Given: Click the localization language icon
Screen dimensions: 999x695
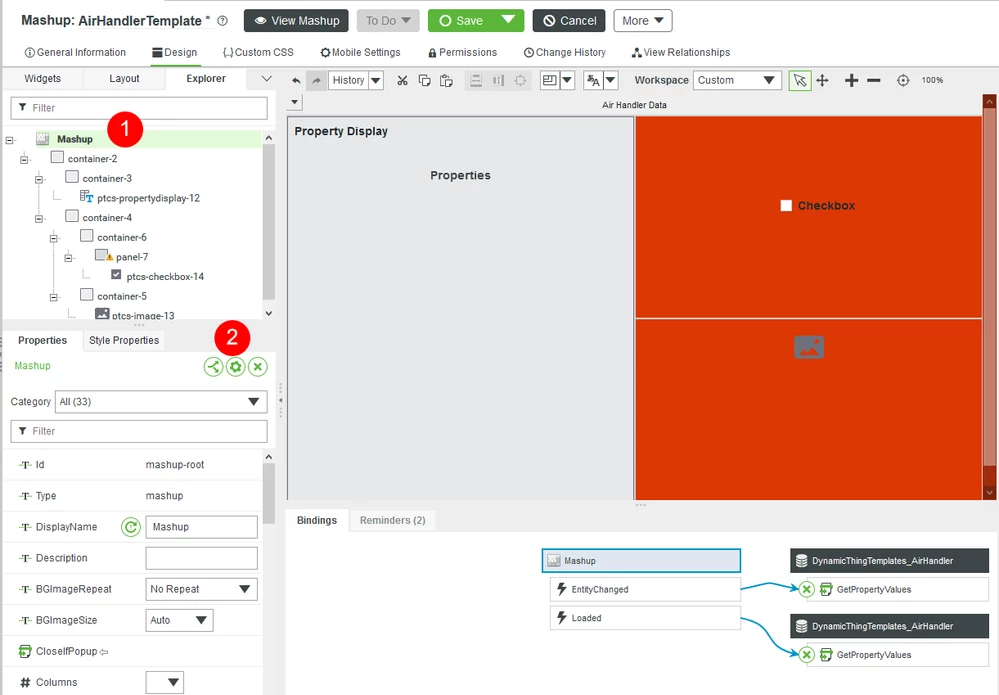Looking at the screenshot, I should click(593, 80).
